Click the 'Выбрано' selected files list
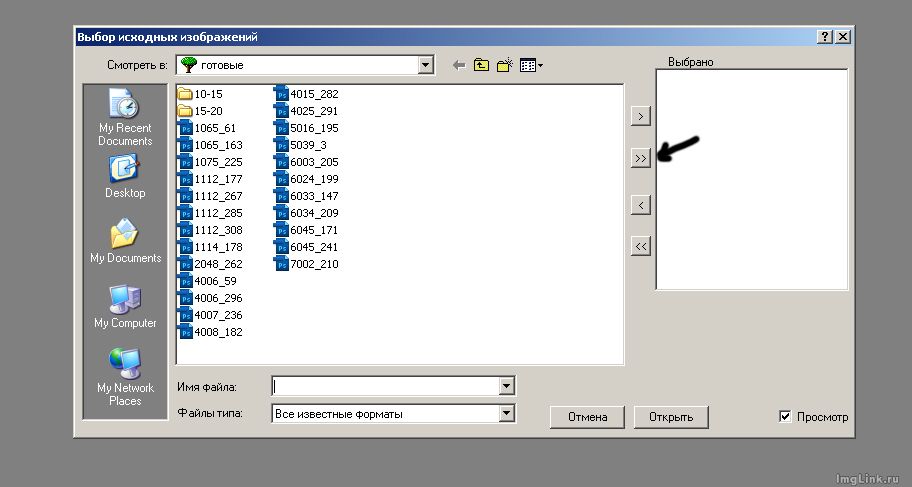Image resolution: width=912 pixels, height=487 pixels. click(x=751, y=179)
